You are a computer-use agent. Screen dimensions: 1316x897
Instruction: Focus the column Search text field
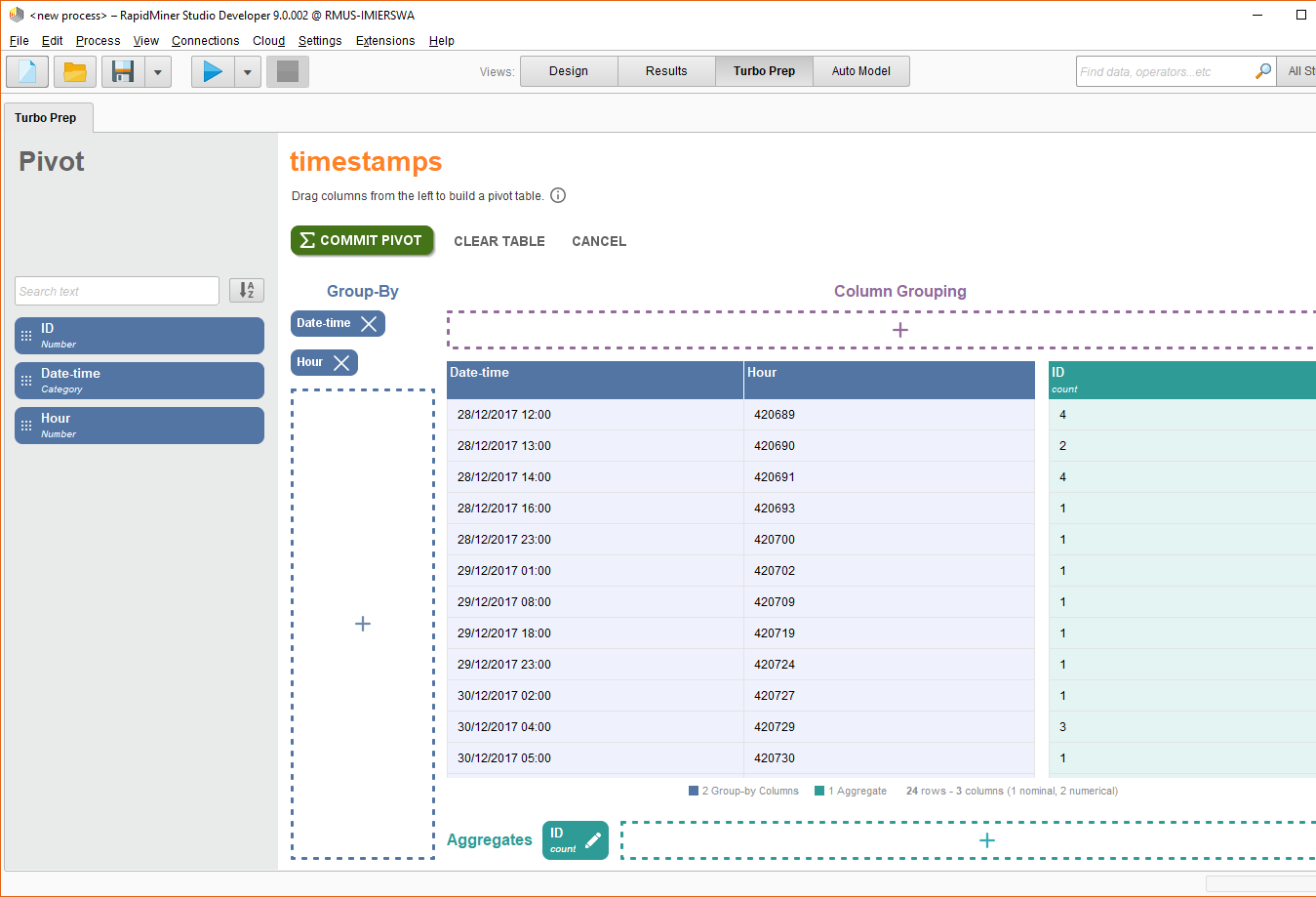tap(117, 291)
